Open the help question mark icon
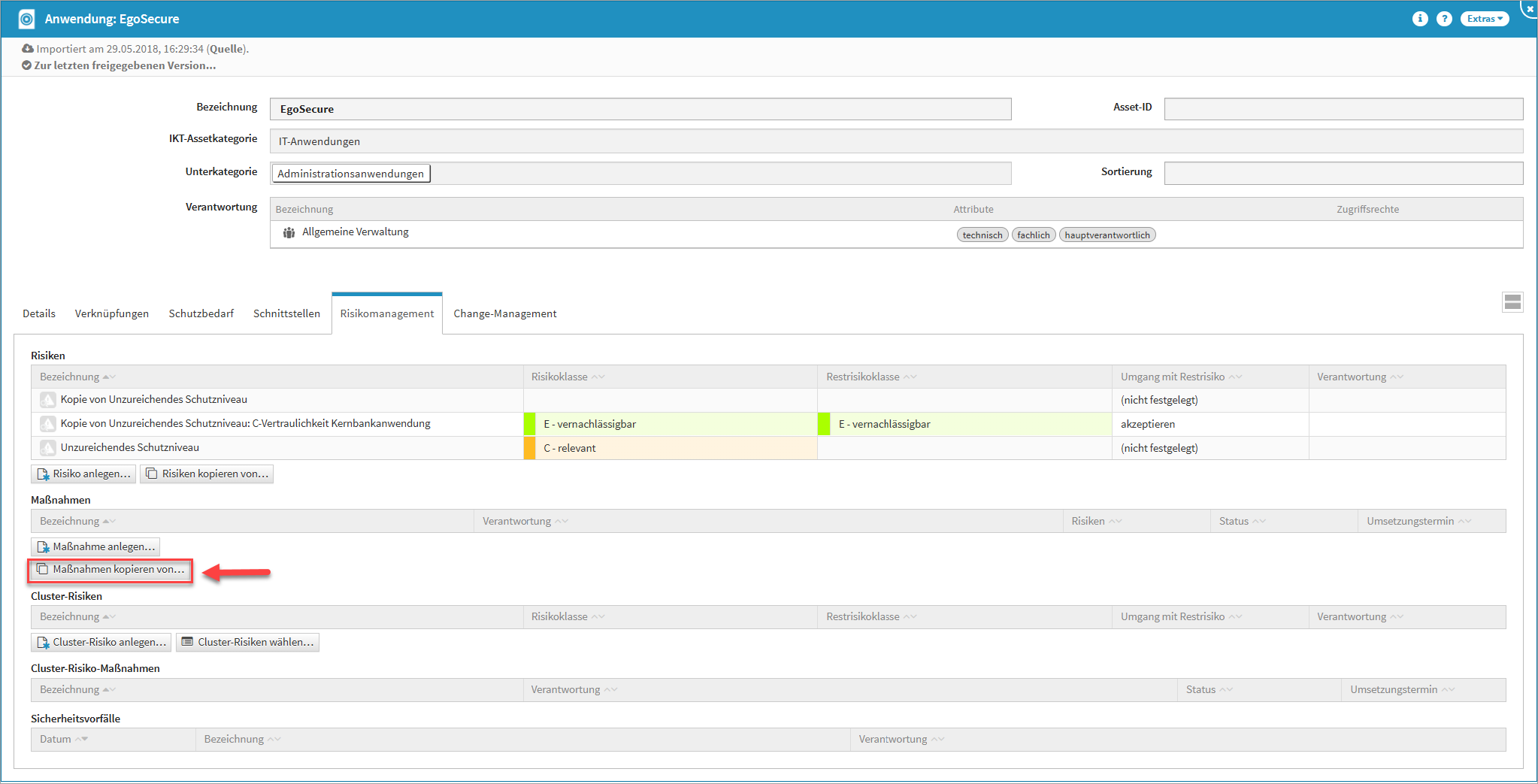 [1444, 19]
